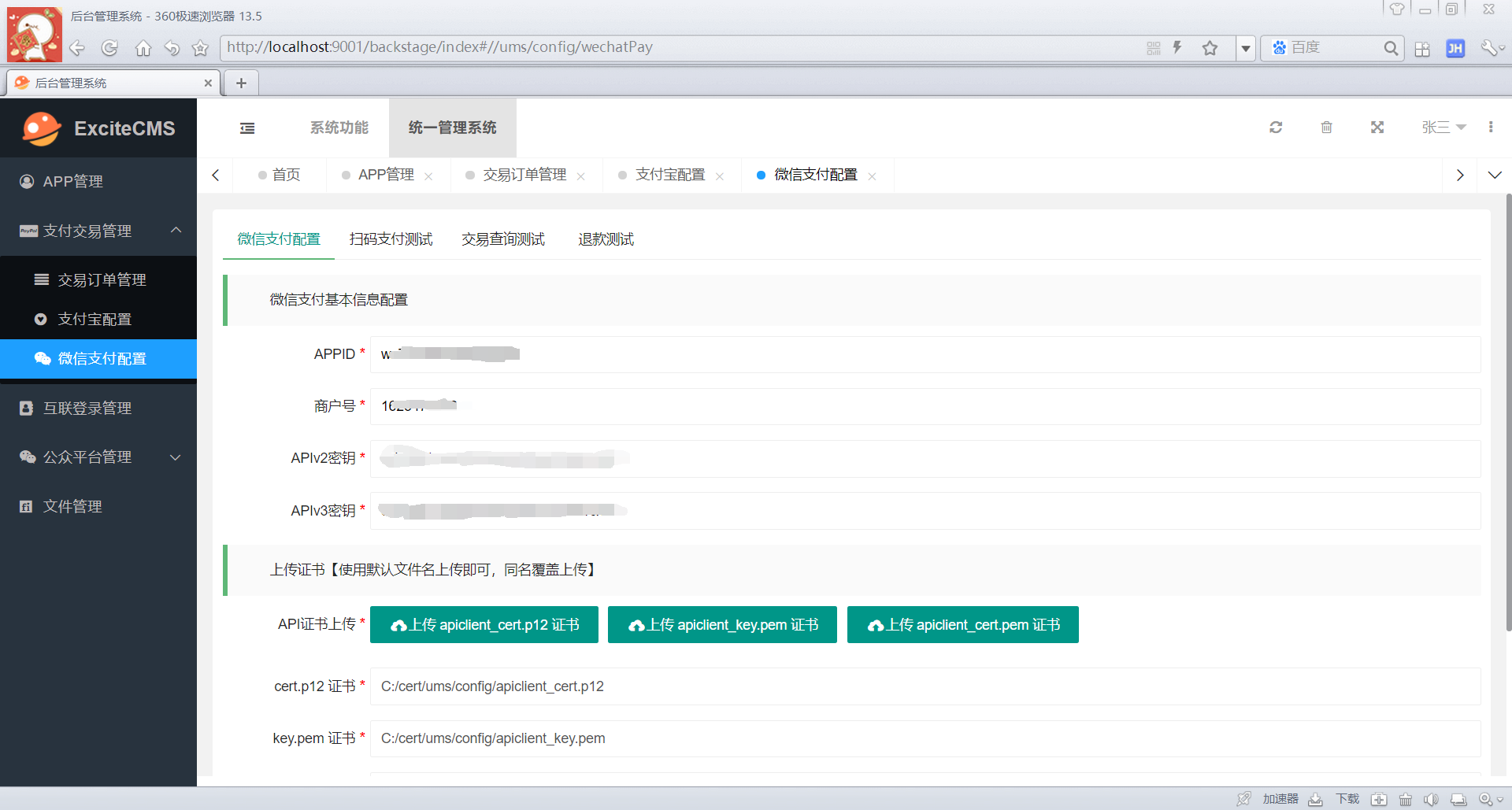Upload the apiclient_cert.pem certificate
The height and width of the screenshot is (810, 1512).
pos(963,625)
